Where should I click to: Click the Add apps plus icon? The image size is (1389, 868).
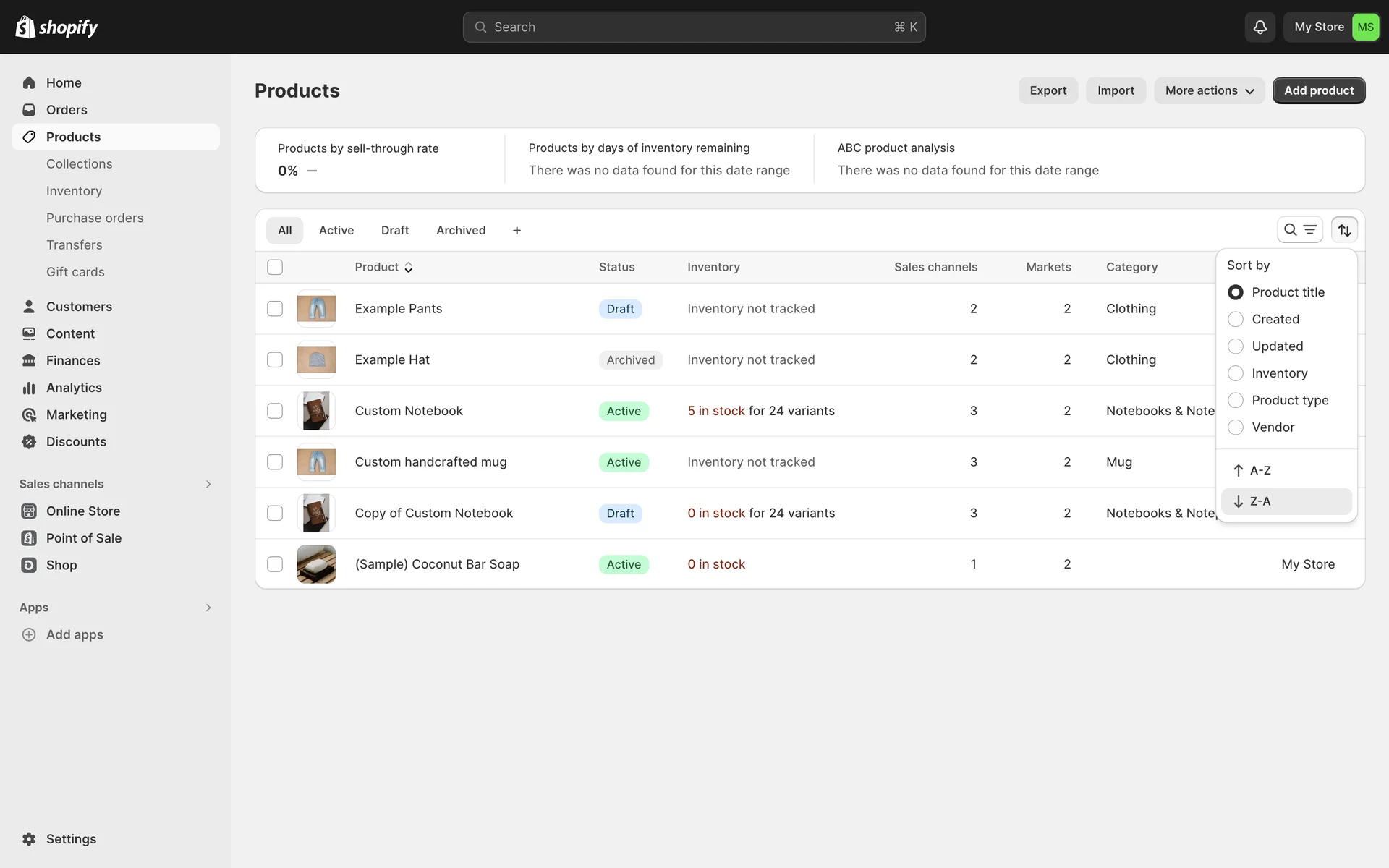point(29,634)
